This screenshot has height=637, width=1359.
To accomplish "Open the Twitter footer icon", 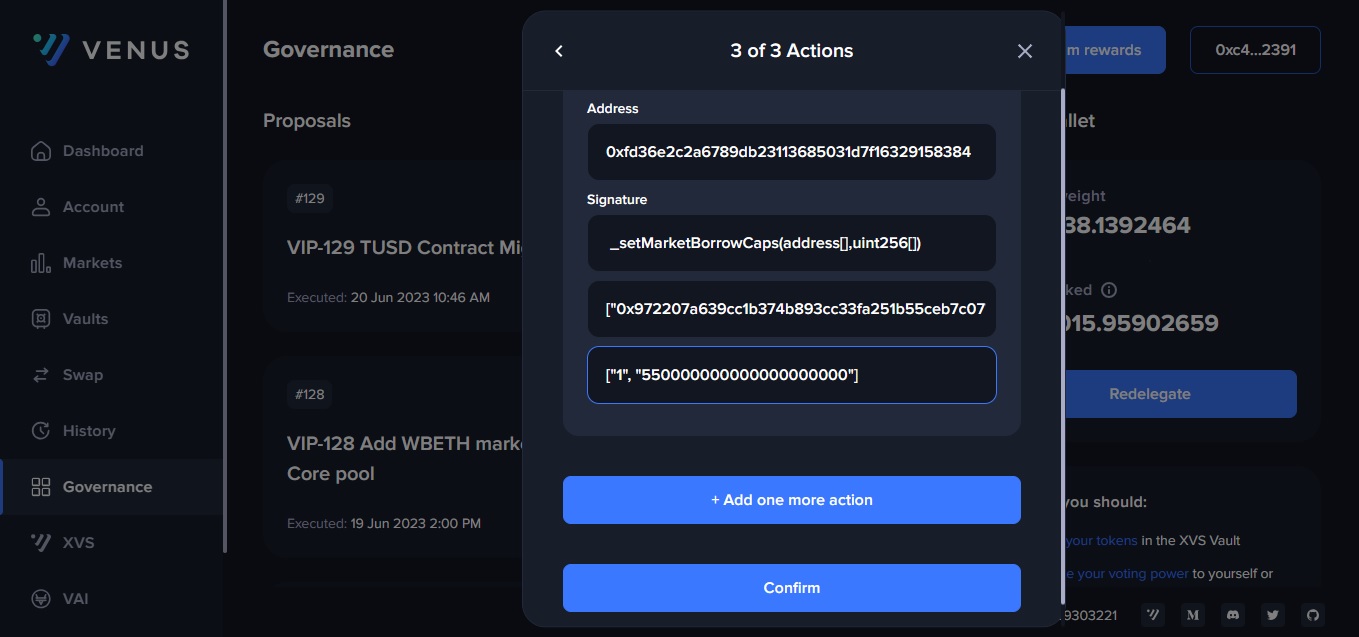I will [x=1272, y=615].
